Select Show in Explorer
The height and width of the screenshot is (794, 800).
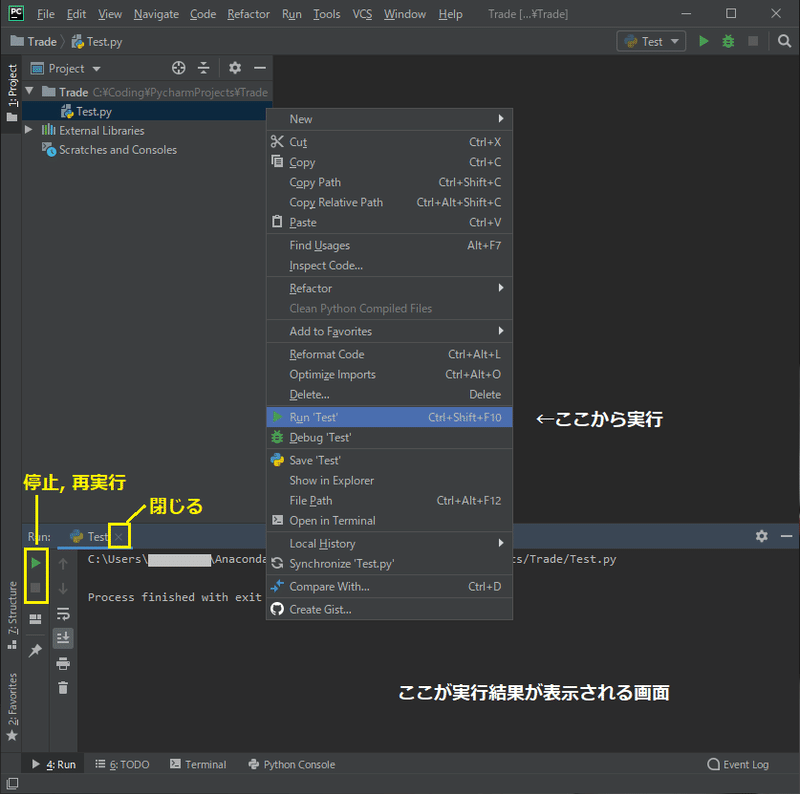[x=389, y=480]
